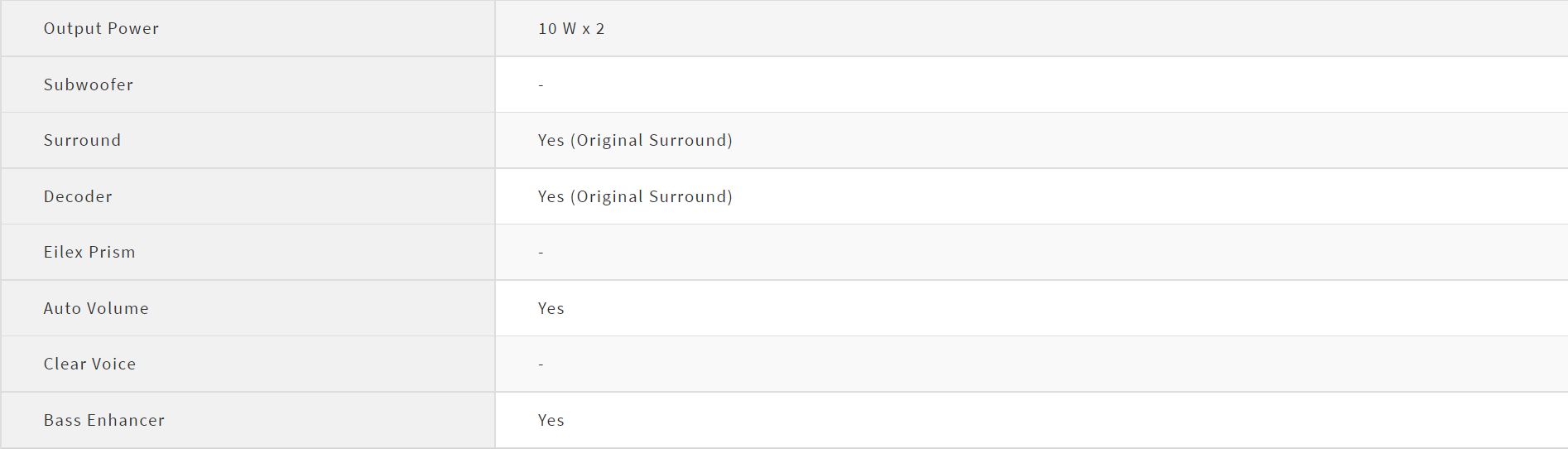Screen dimensions: 1568x449
Task: Click the word Yes in the Surround row
Action: tap(551, 140)
